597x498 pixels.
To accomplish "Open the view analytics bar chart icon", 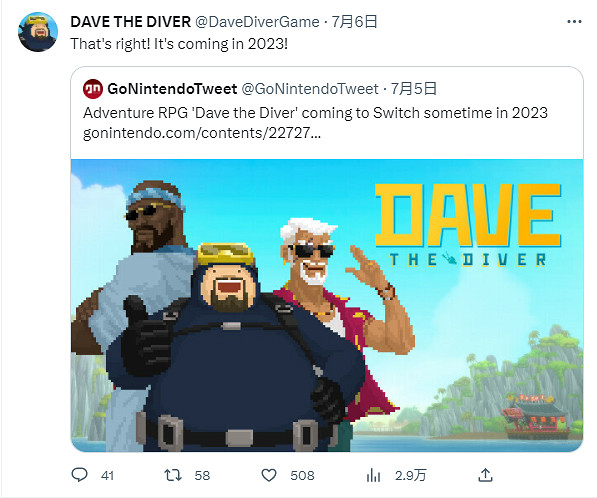I will point(373,475).
